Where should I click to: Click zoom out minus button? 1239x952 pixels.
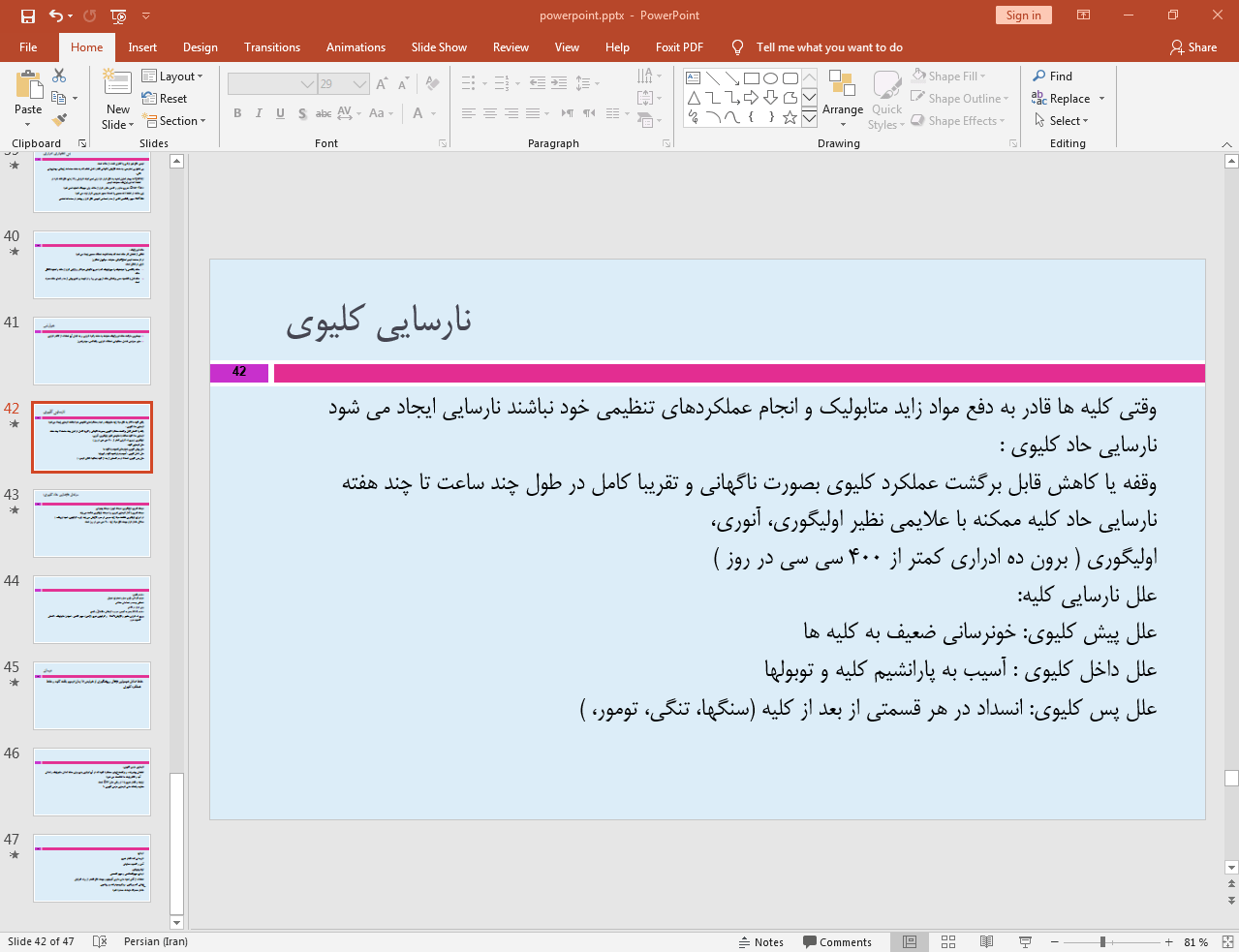point(1055,941)
